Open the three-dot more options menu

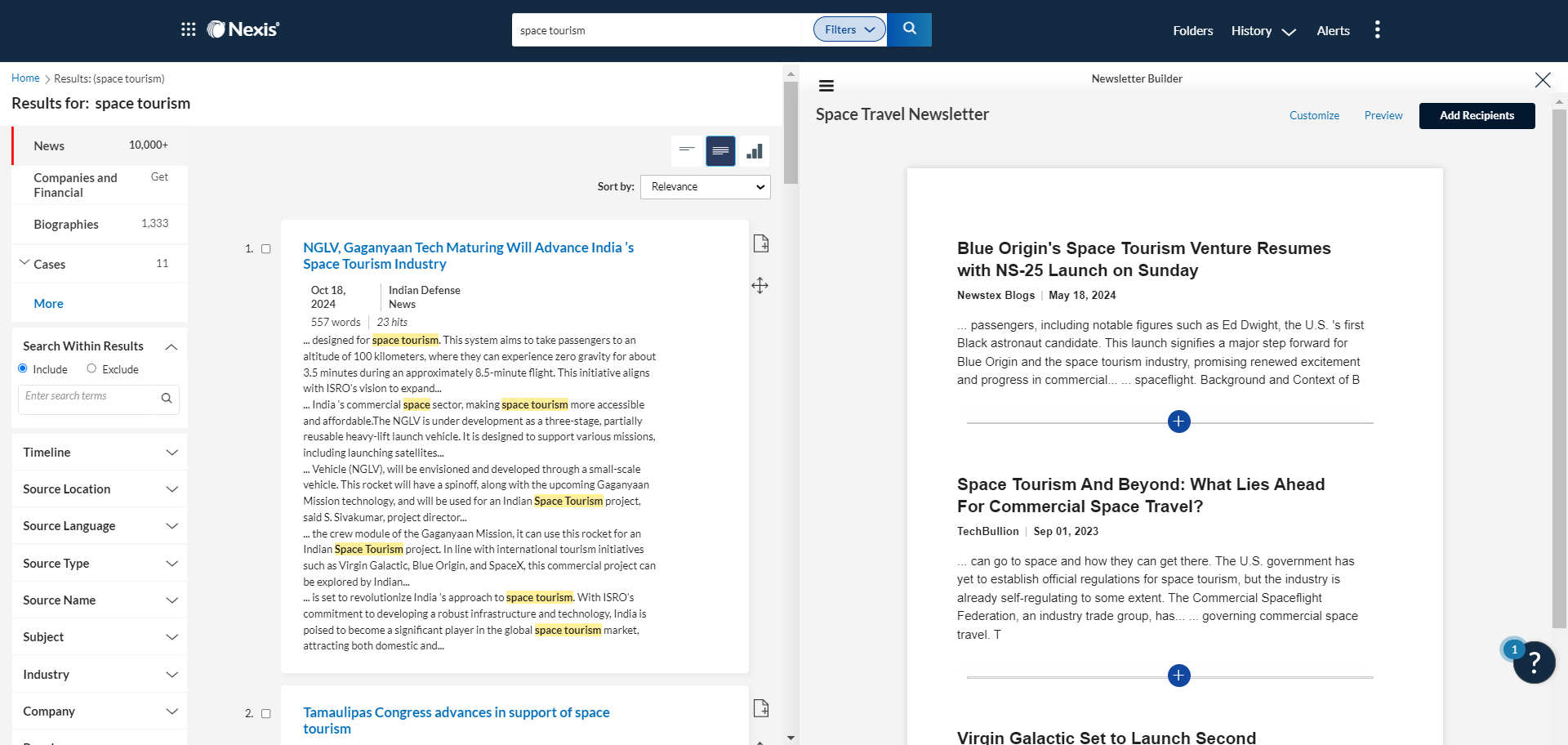(1377, 30)
